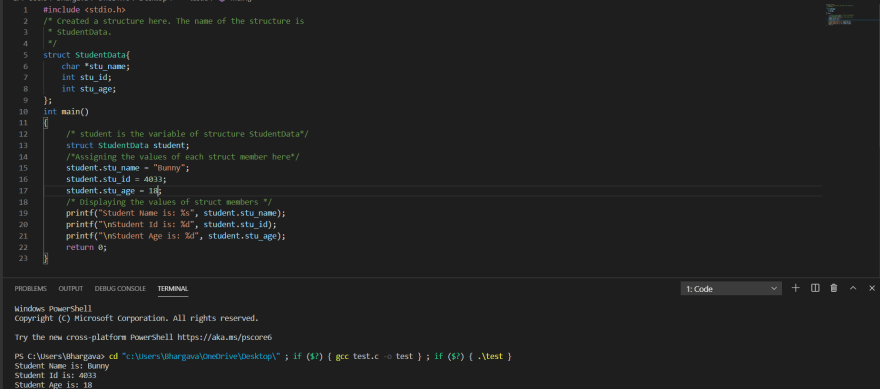Click line number 17 in the gutter
880x389 pixels.
(x=24, y=191)
